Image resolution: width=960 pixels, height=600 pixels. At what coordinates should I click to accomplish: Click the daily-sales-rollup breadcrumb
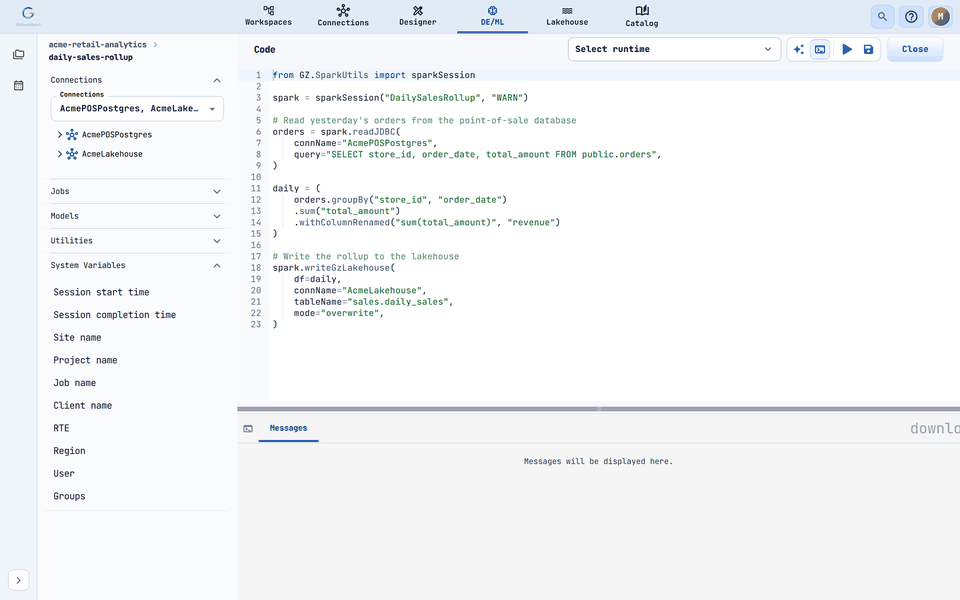pos(91,58)
